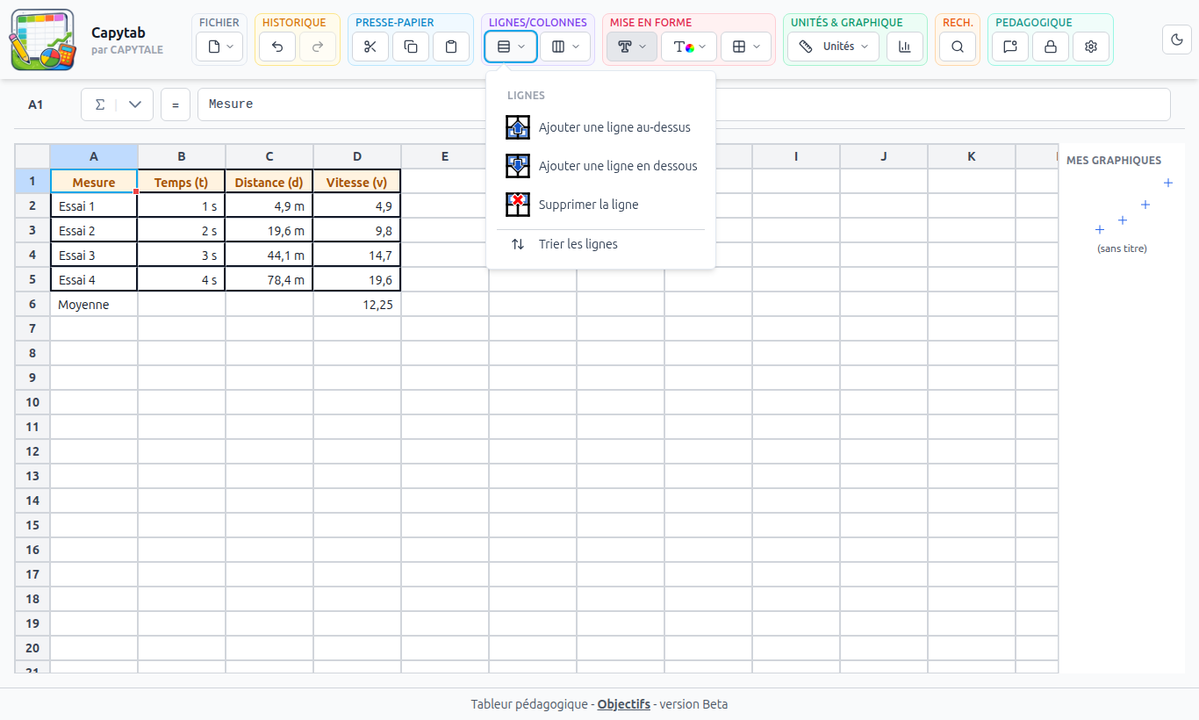Click the Pédagogique comment flag icon

[1010, 47]
